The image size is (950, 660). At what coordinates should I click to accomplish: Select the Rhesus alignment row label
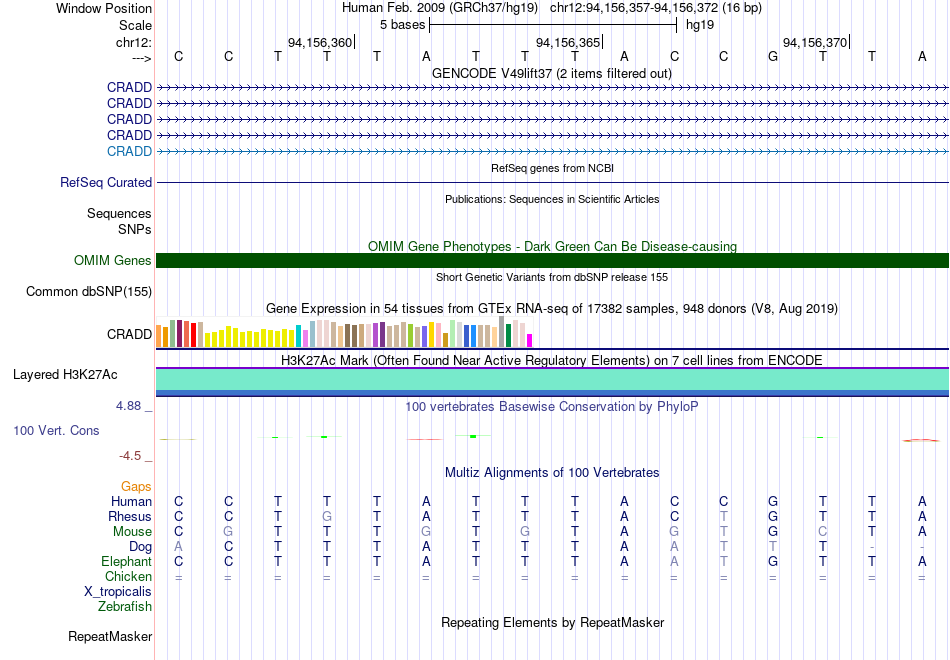(130, 517)
